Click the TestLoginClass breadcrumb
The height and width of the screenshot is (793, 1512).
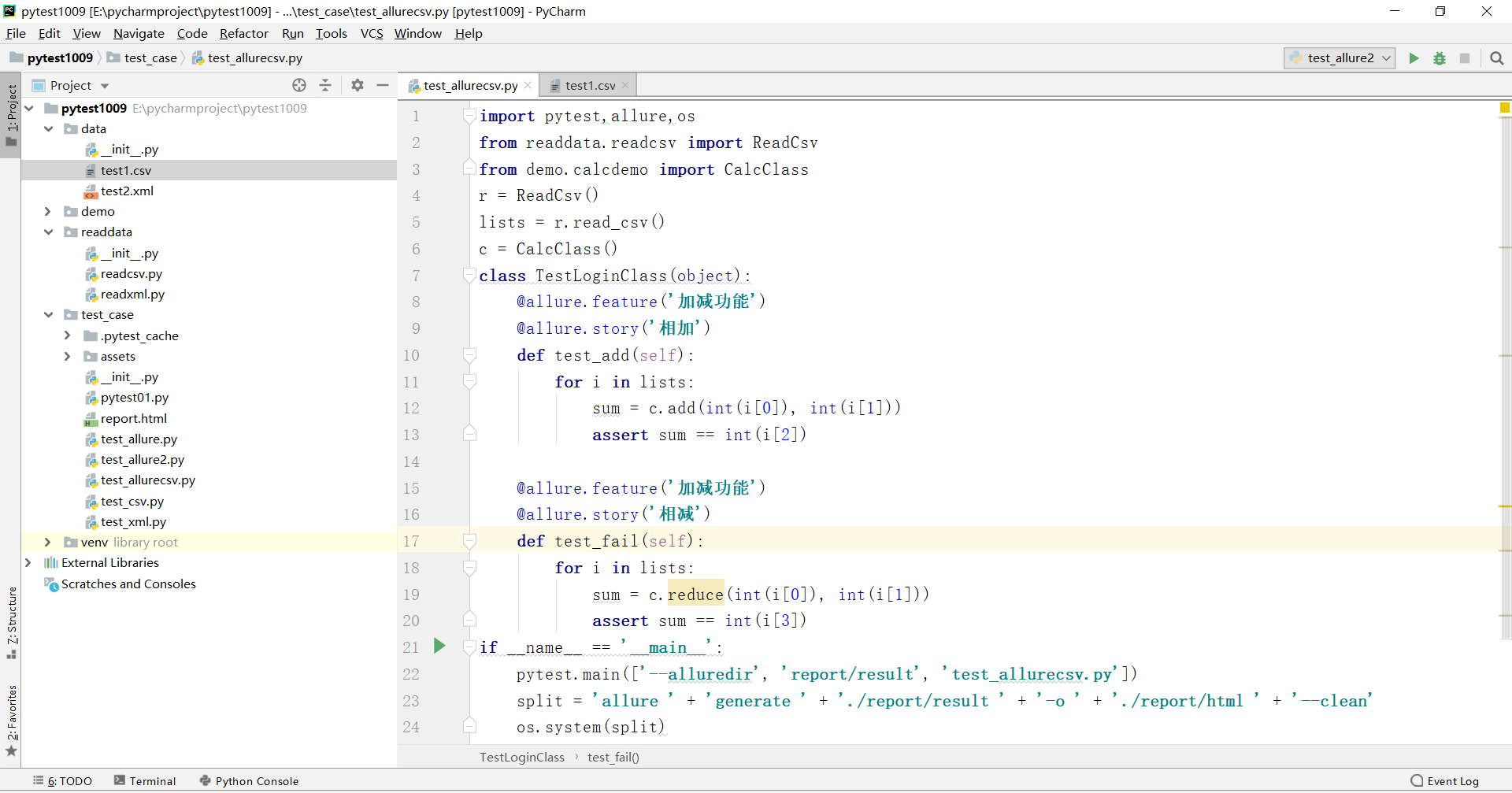point(521,757)
